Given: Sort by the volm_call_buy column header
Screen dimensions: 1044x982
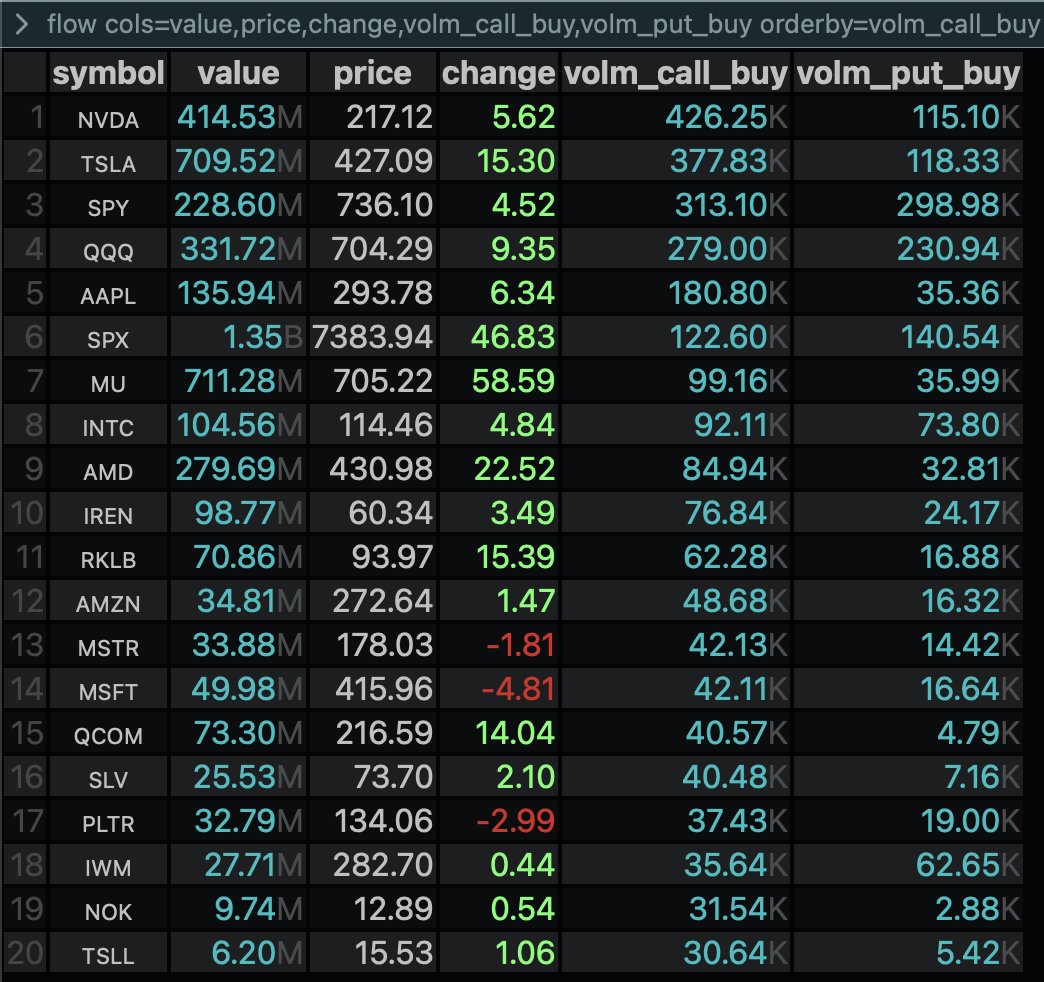Looking at the screenshot, I should click(x=676, y=73).
